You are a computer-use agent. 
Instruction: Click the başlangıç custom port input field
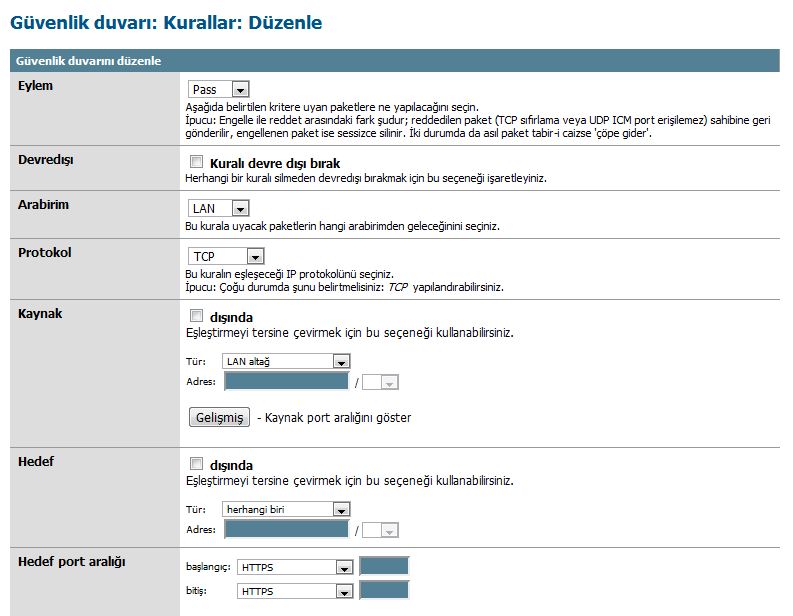click(x=384, y=566)
